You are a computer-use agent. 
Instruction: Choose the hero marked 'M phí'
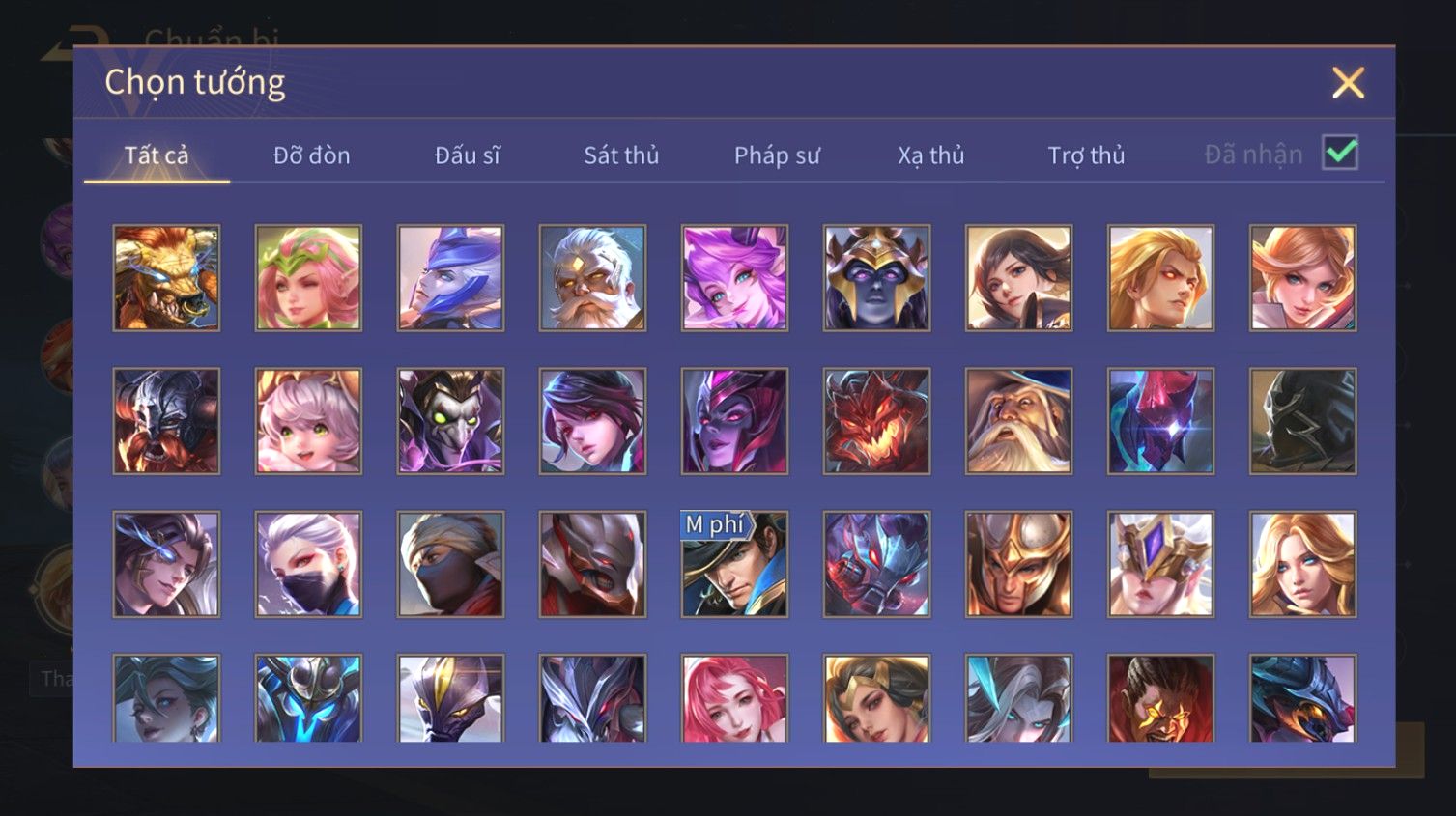[734, 564]
